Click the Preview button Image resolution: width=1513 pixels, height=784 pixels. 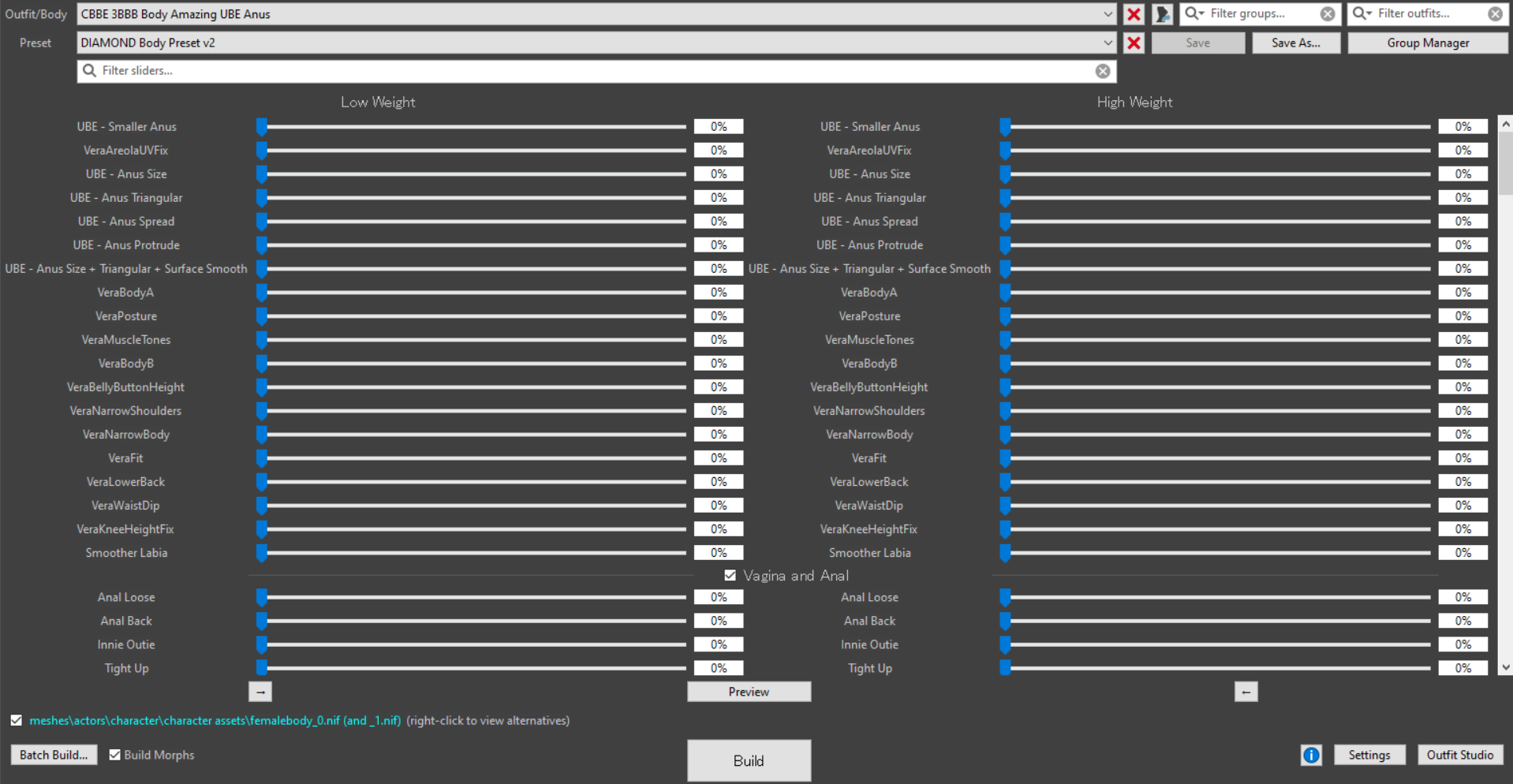(x=749, y=692)
